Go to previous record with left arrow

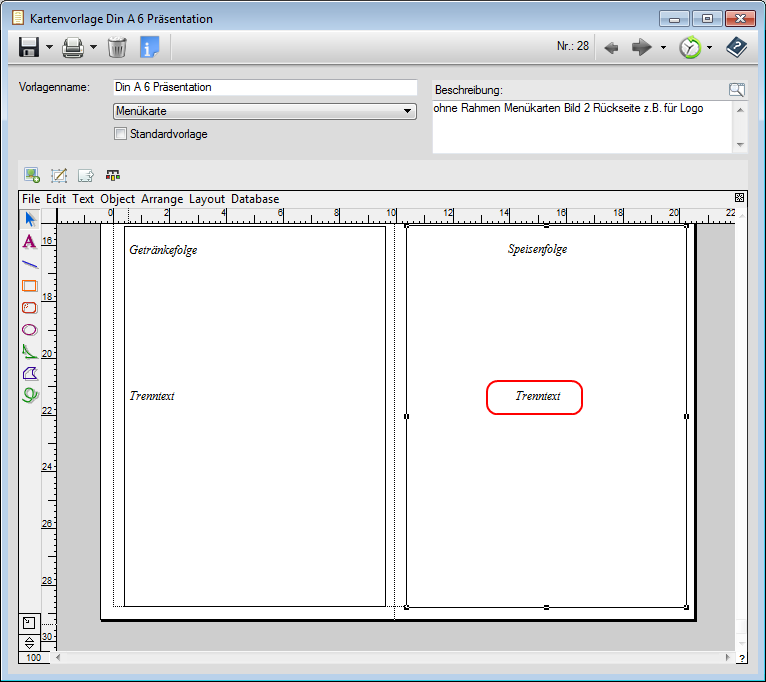(x=611, y=47)
